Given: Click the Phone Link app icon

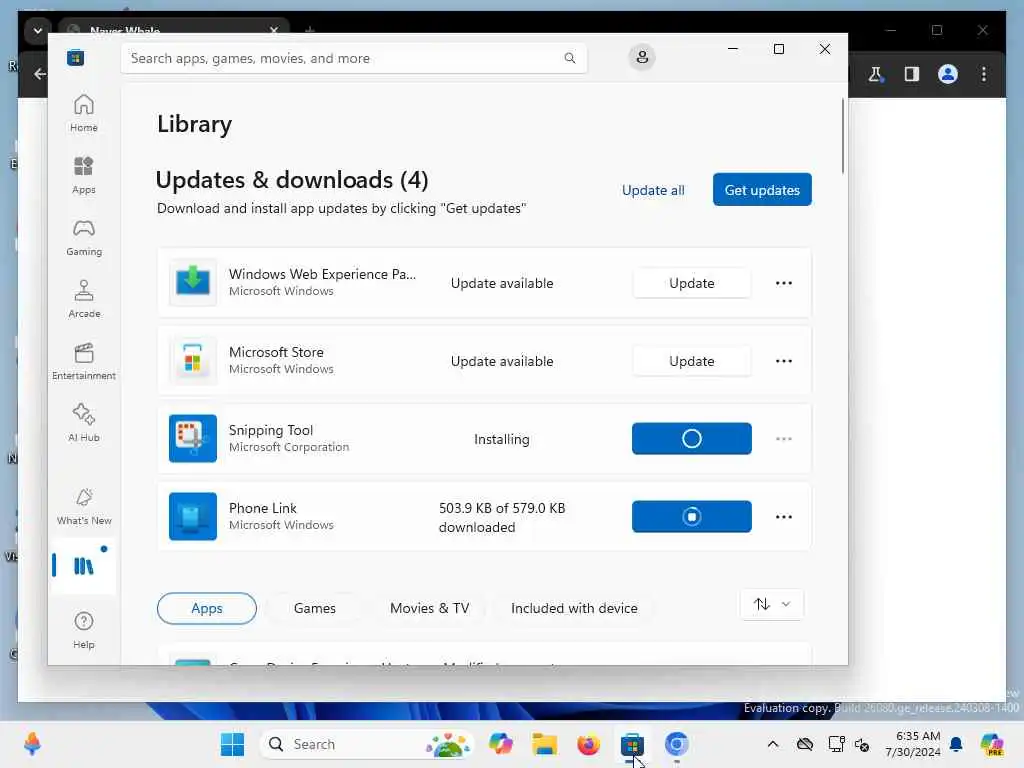Looking at the screenshot, I should tap(193, 517).
